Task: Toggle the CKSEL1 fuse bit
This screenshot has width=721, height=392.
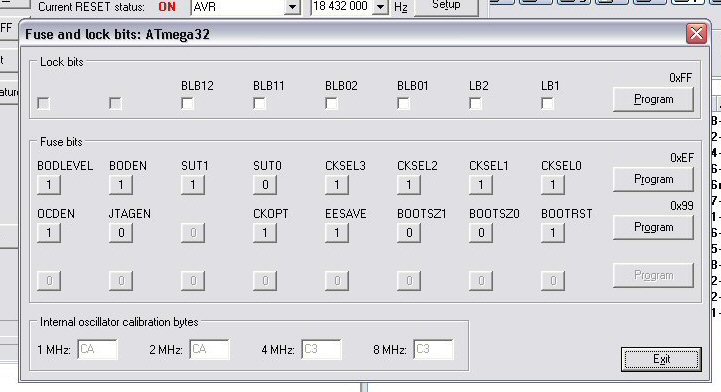Action: pos(481,185)
